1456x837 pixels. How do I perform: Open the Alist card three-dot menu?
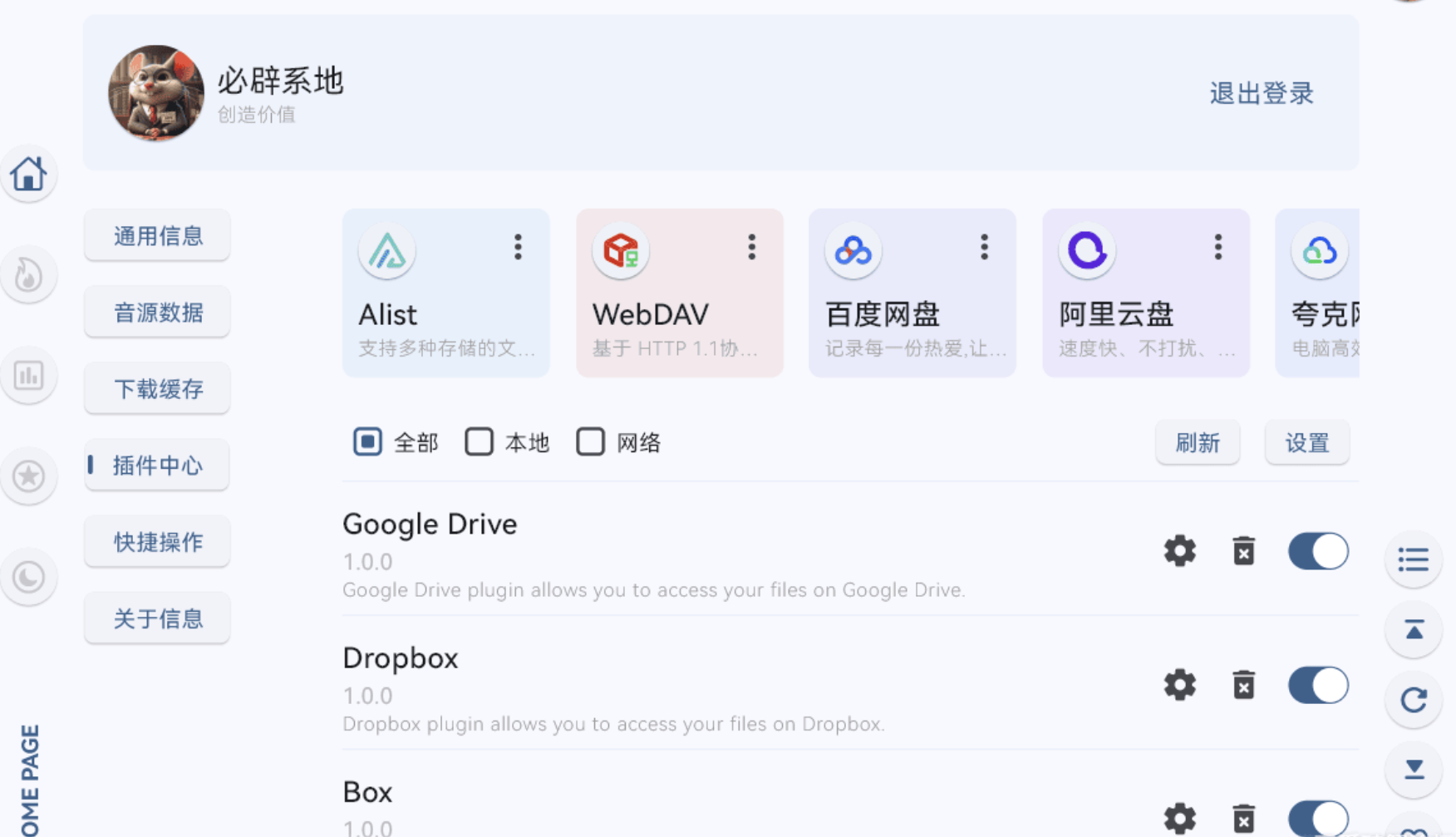(x=518, y=247)
